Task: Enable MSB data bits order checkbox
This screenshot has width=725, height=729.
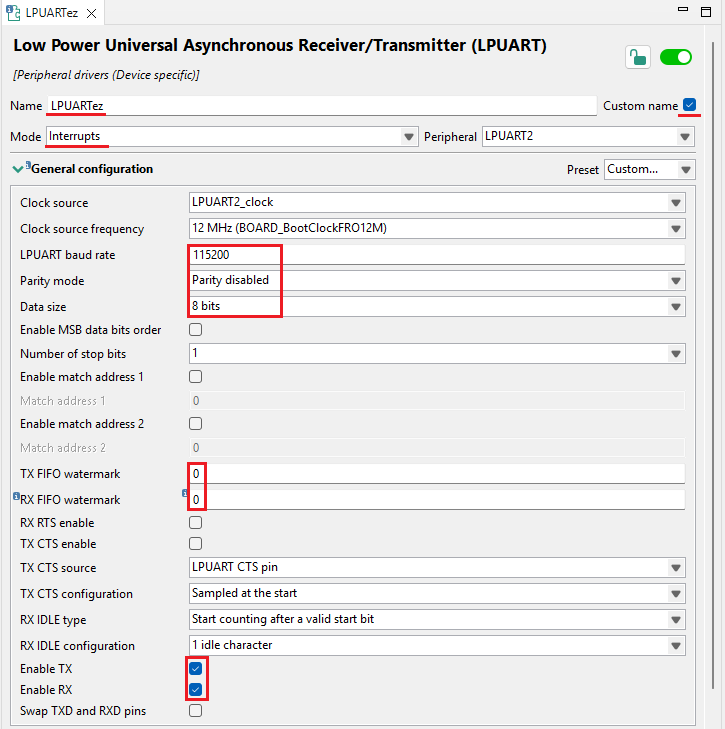Action: pyautogui.click(x=196, y=330)
